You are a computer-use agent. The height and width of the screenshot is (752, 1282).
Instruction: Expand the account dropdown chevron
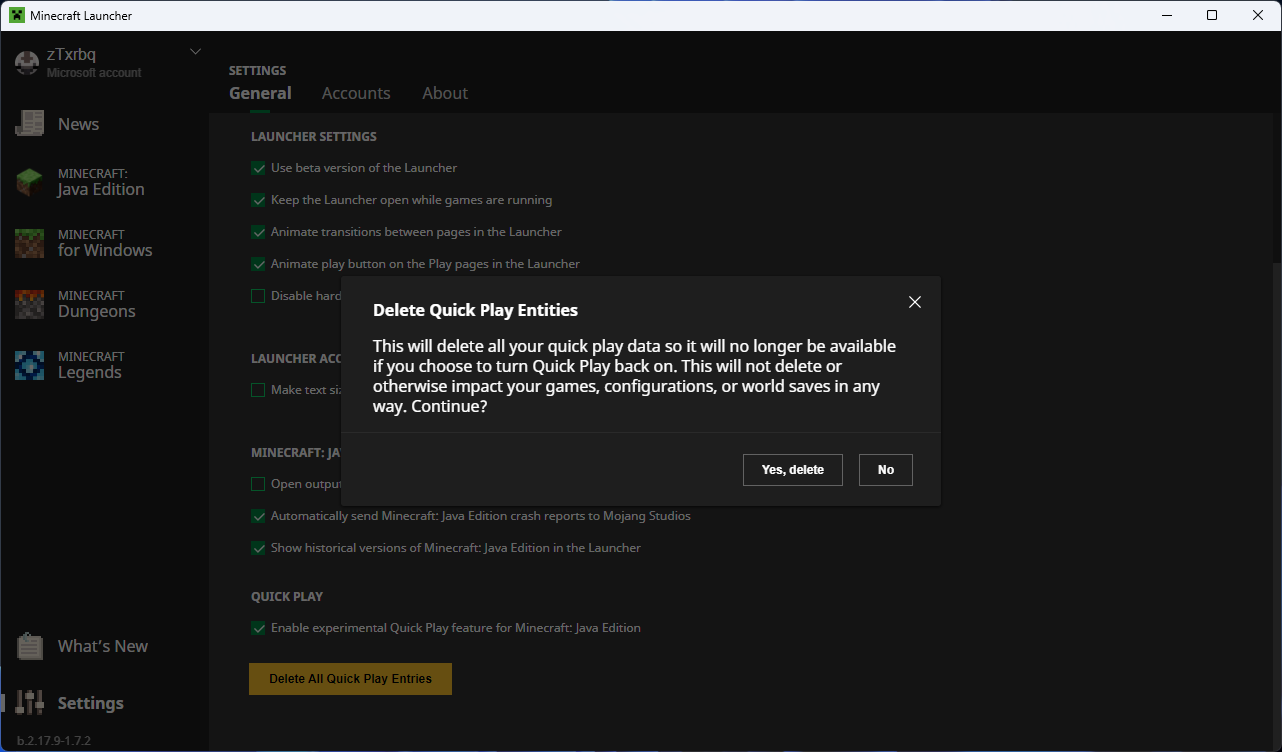click(195, 52)
